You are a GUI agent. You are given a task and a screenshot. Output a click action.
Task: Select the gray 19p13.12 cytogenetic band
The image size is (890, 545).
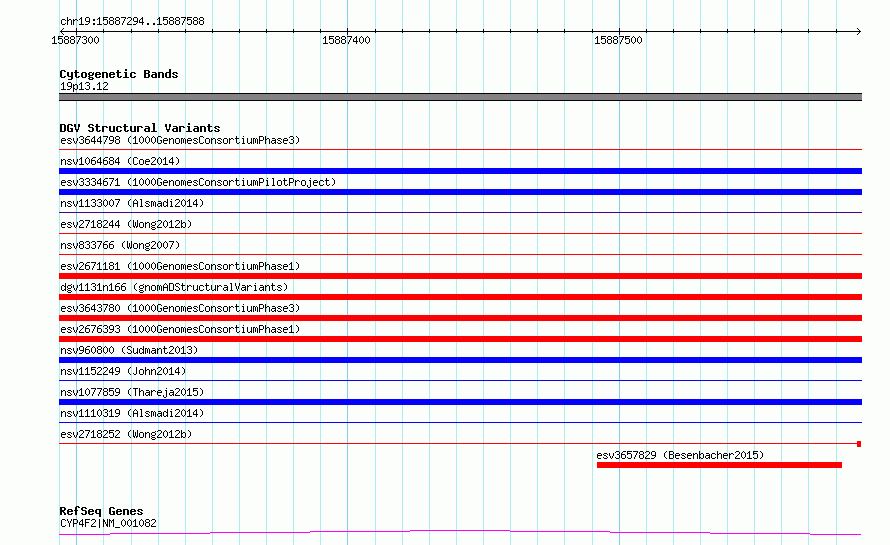pyautogui.click(x=460, y=97)
